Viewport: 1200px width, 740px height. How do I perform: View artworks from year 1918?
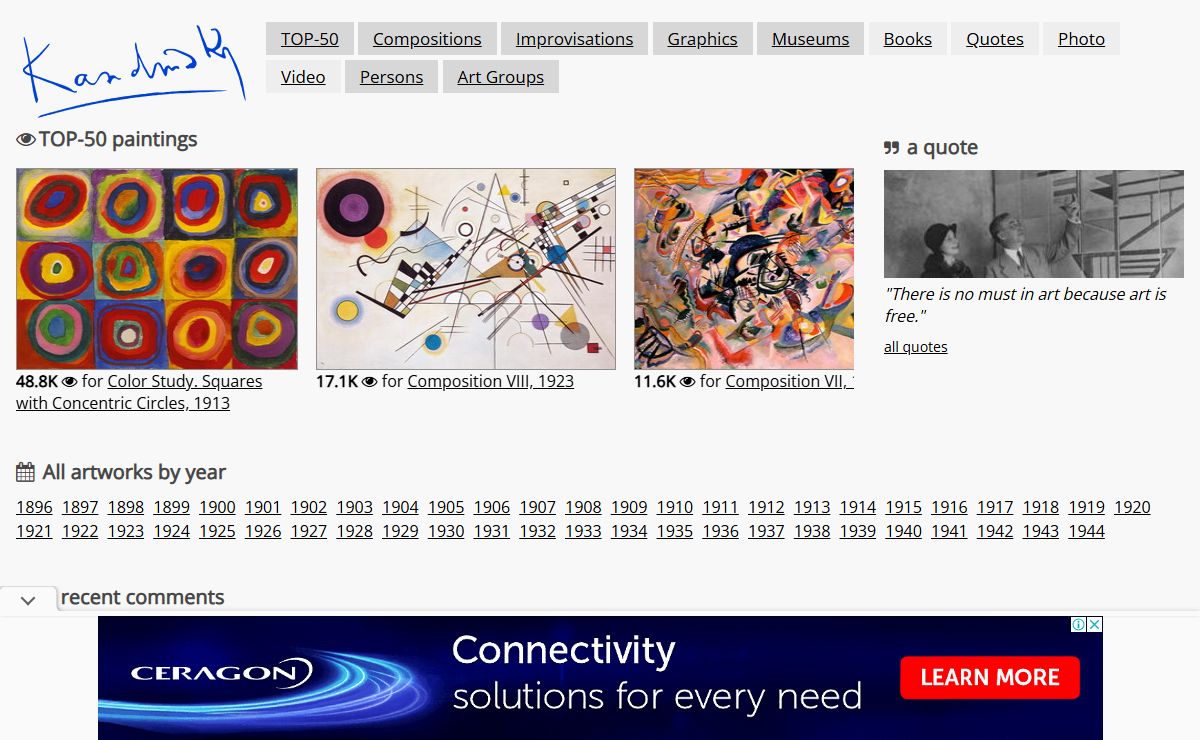[x=1040, y=507]
